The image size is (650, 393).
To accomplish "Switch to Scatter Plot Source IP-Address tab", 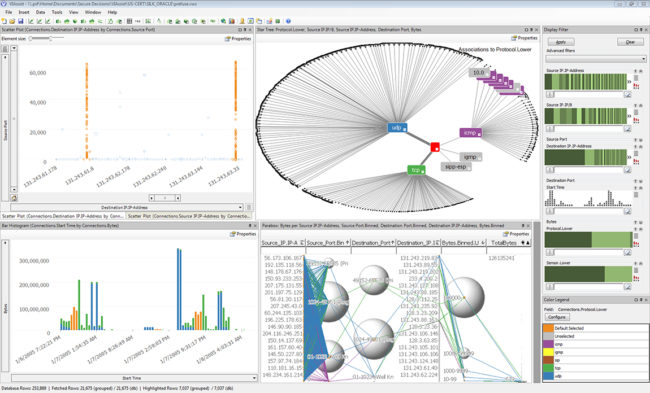I will coord(189,216).
